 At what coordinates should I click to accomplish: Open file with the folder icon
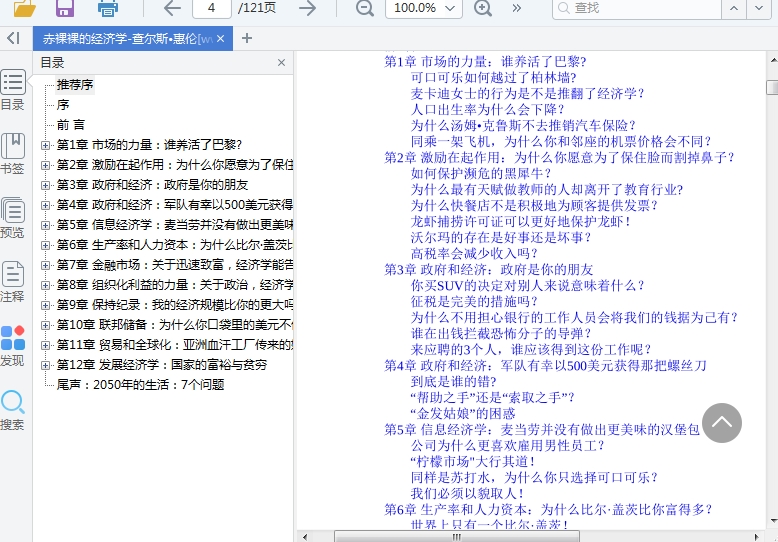[24, 8]
